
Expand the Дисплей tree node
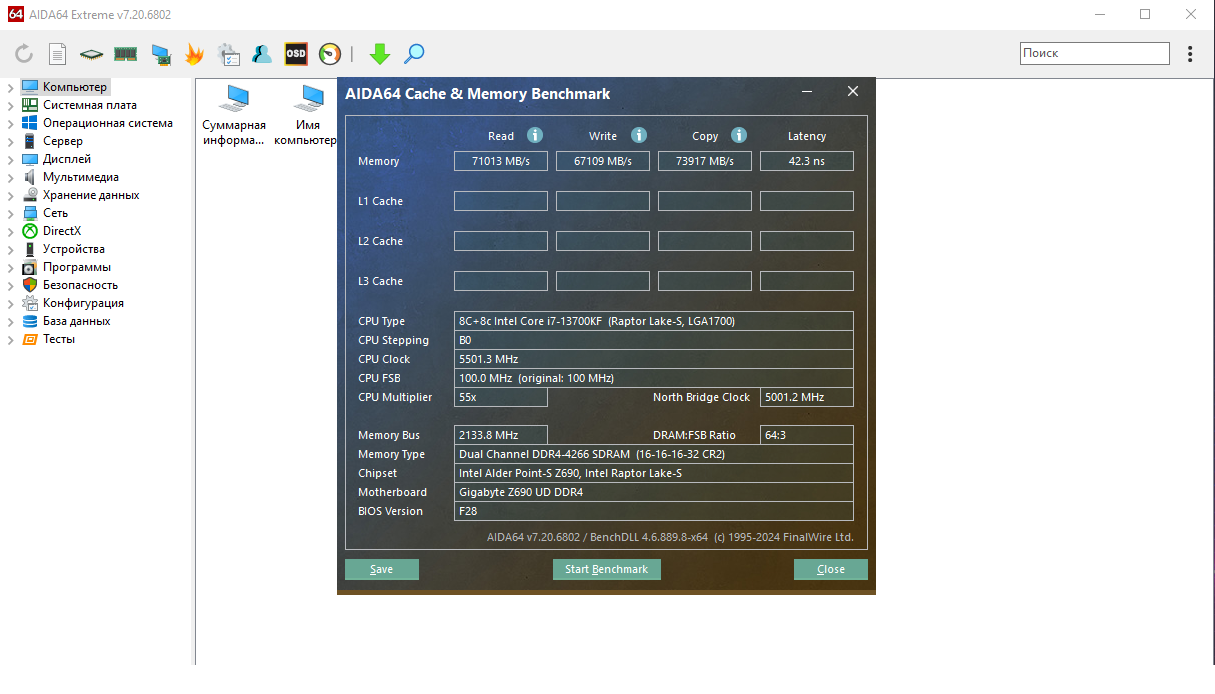click(x=10, y=160)
